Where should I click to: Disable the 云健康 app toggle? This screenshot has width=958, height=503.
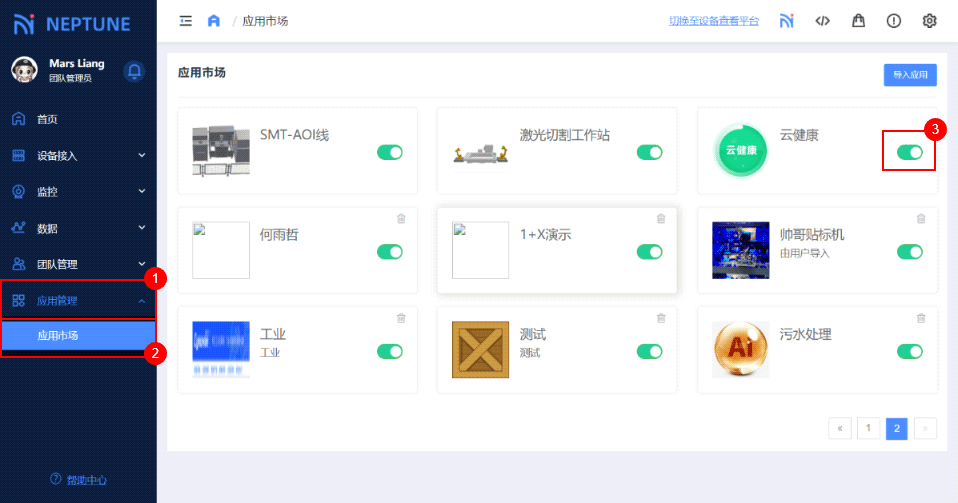909,152
